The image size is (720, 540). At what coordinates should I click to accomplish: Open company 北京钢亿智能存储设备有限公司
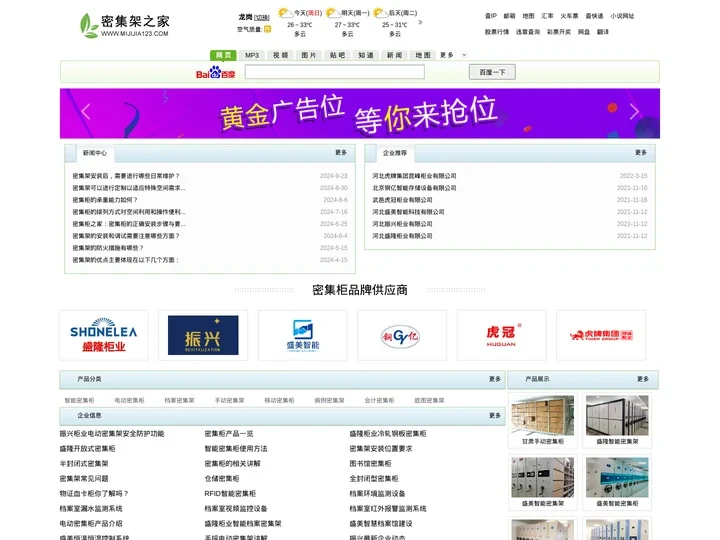coord(414,188)
